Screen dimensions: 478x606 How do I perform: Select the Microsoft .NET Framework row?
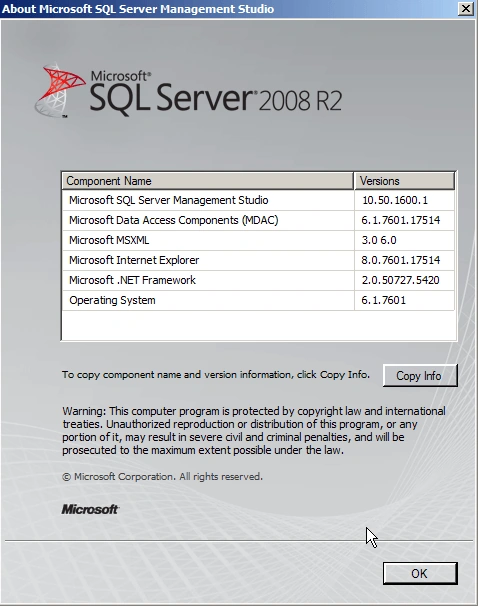pos(258,280)
